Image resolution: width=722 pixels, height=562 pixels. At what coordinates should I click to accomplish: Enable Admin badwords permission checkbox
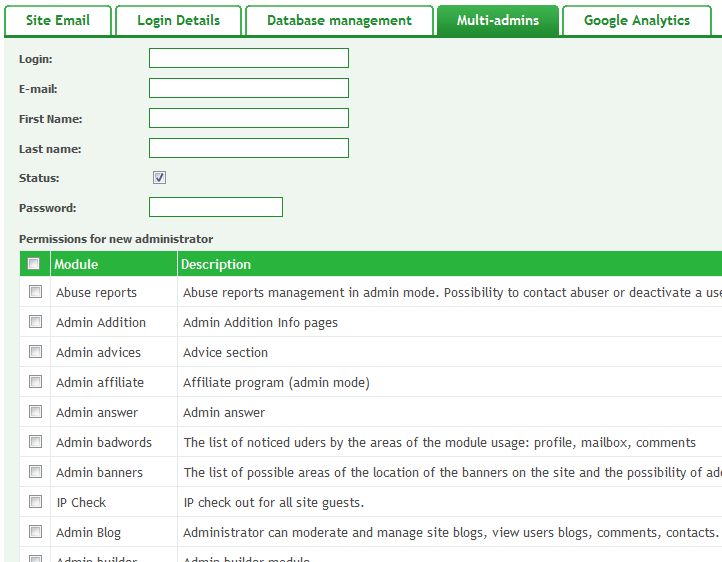point(35,442)
